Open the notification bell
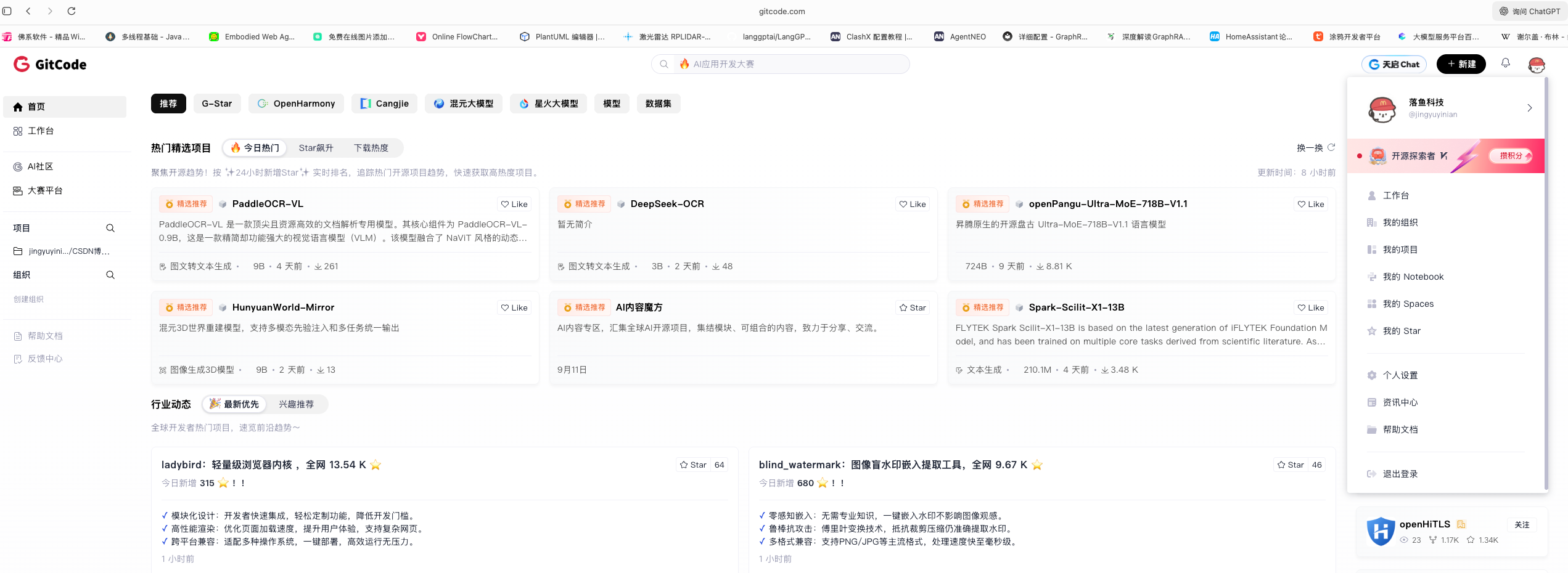 pos(1505,63)
